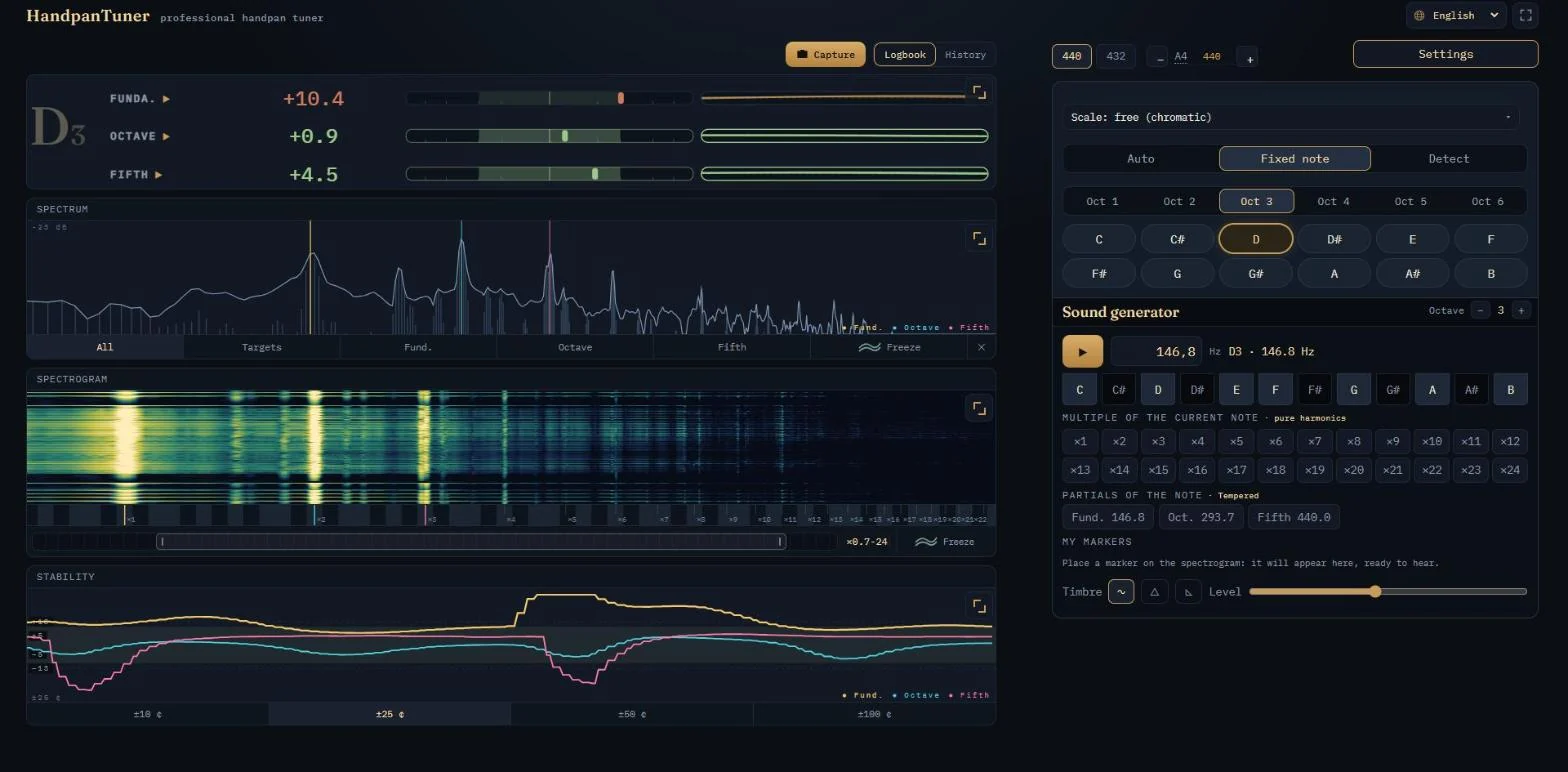Decrease the A4 reference pitch
The height and width of the screenshot is (772, 1568).
1159,58
